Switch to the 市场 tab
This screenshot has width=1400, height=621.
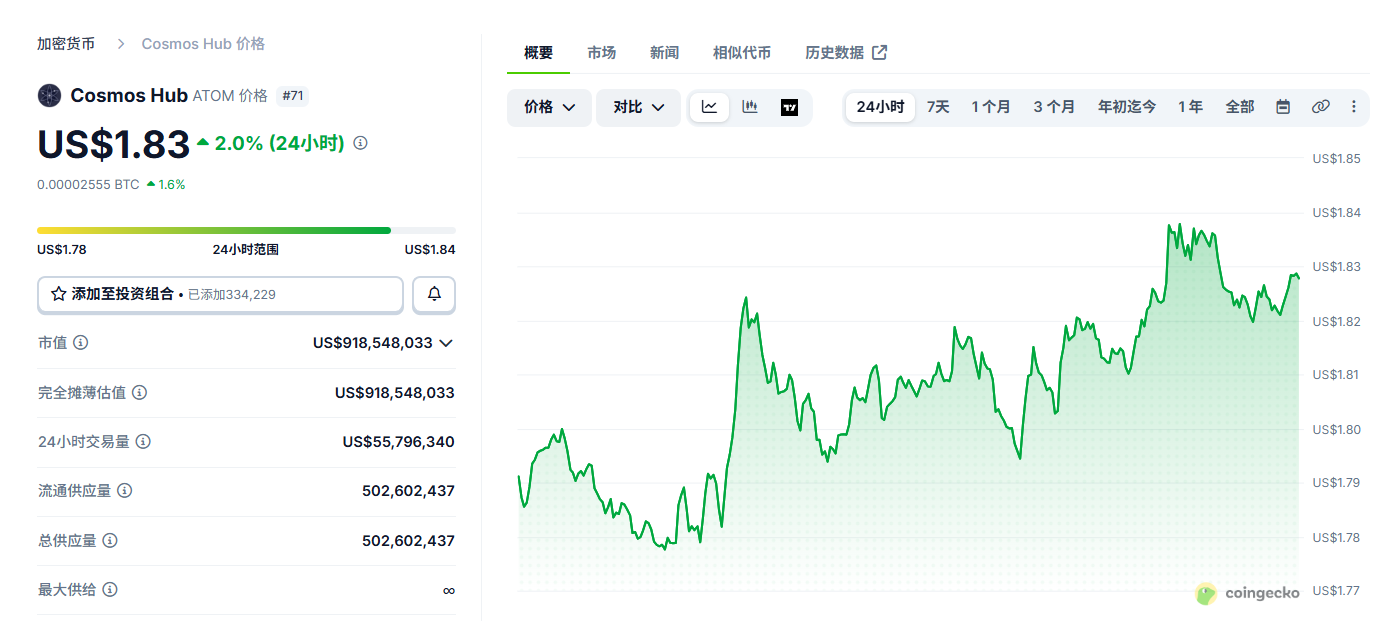(x=601, y=53)
